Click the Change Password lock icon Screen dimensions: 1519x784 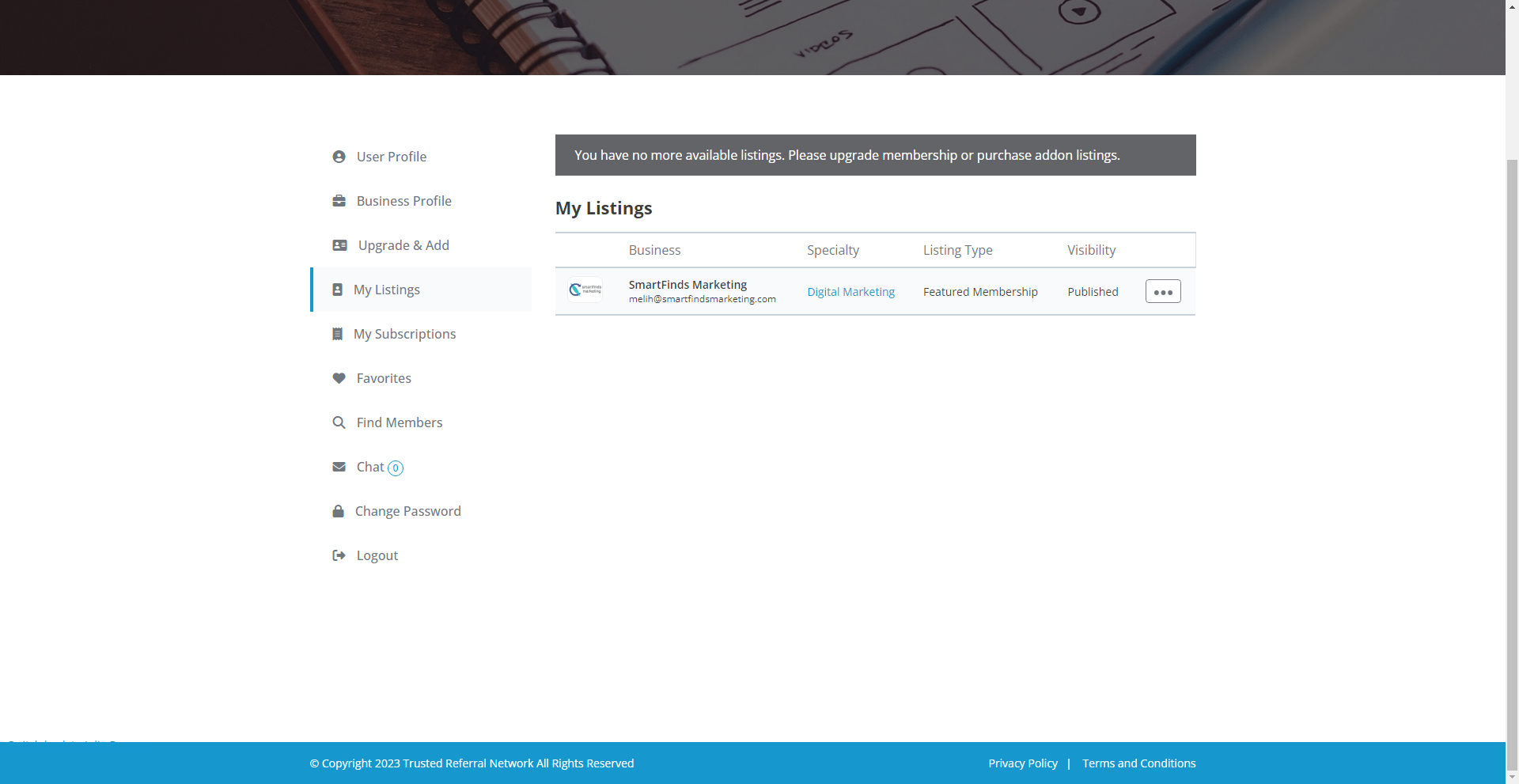[x=338, y=511]
